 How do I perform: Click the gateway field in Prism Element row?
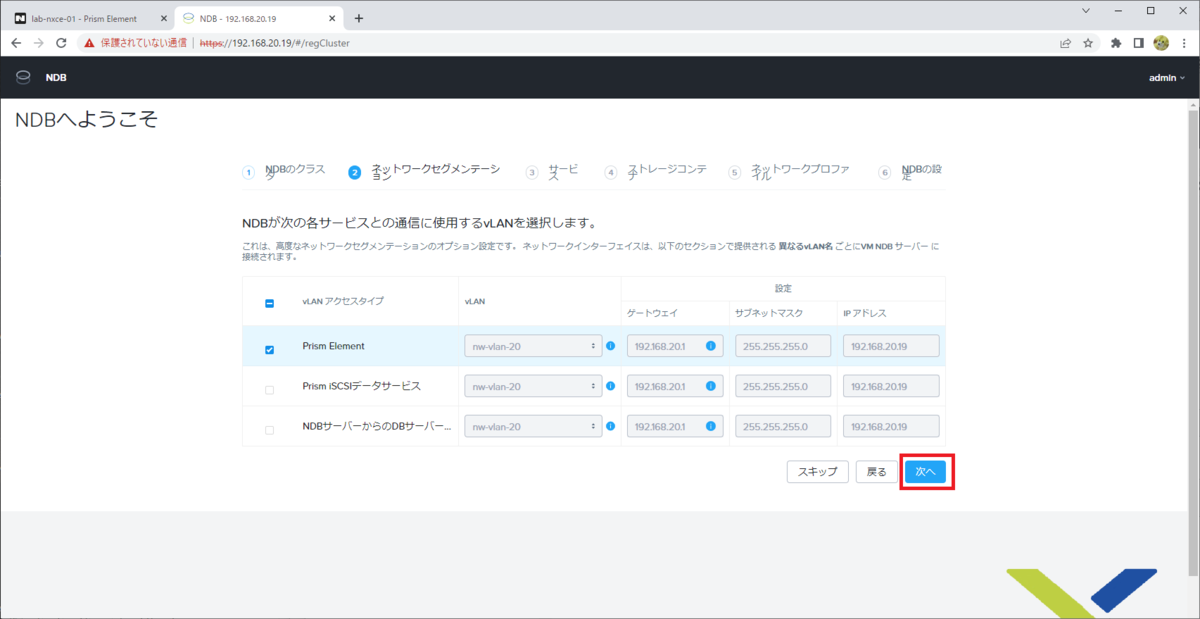point(675,346)
